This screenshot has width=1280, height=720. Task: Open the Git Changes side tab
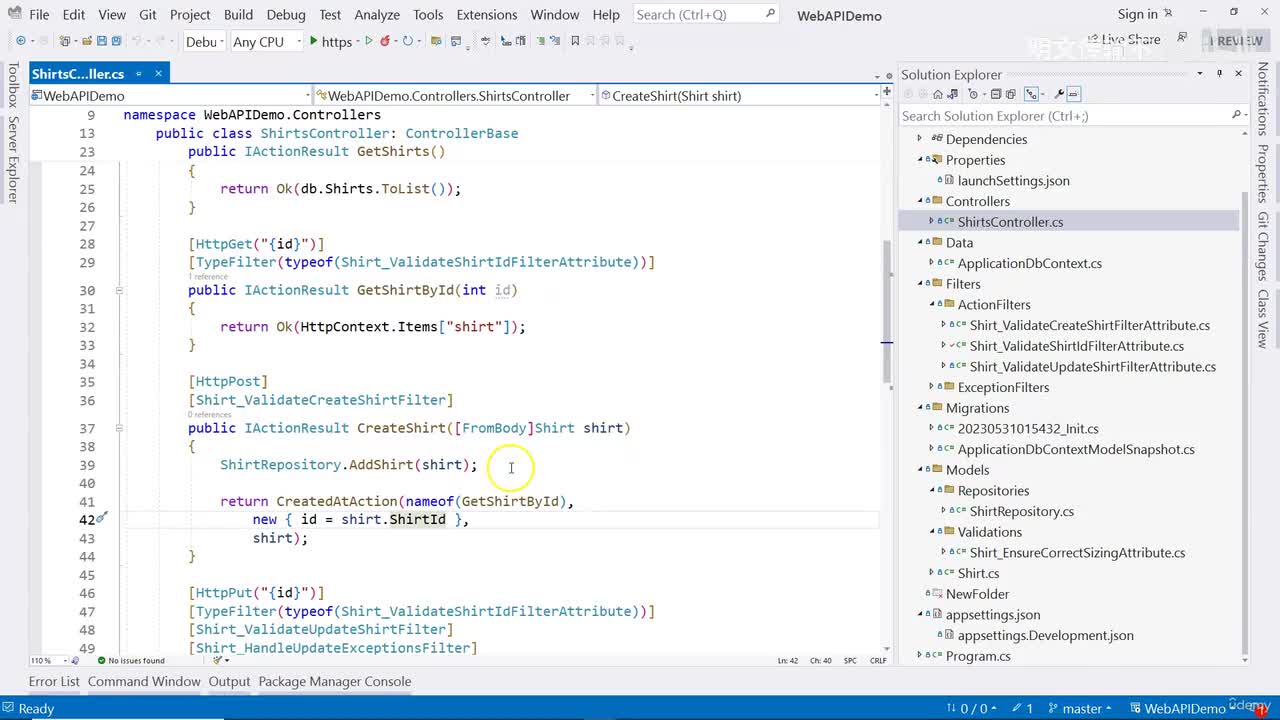tap(1263, 246)
